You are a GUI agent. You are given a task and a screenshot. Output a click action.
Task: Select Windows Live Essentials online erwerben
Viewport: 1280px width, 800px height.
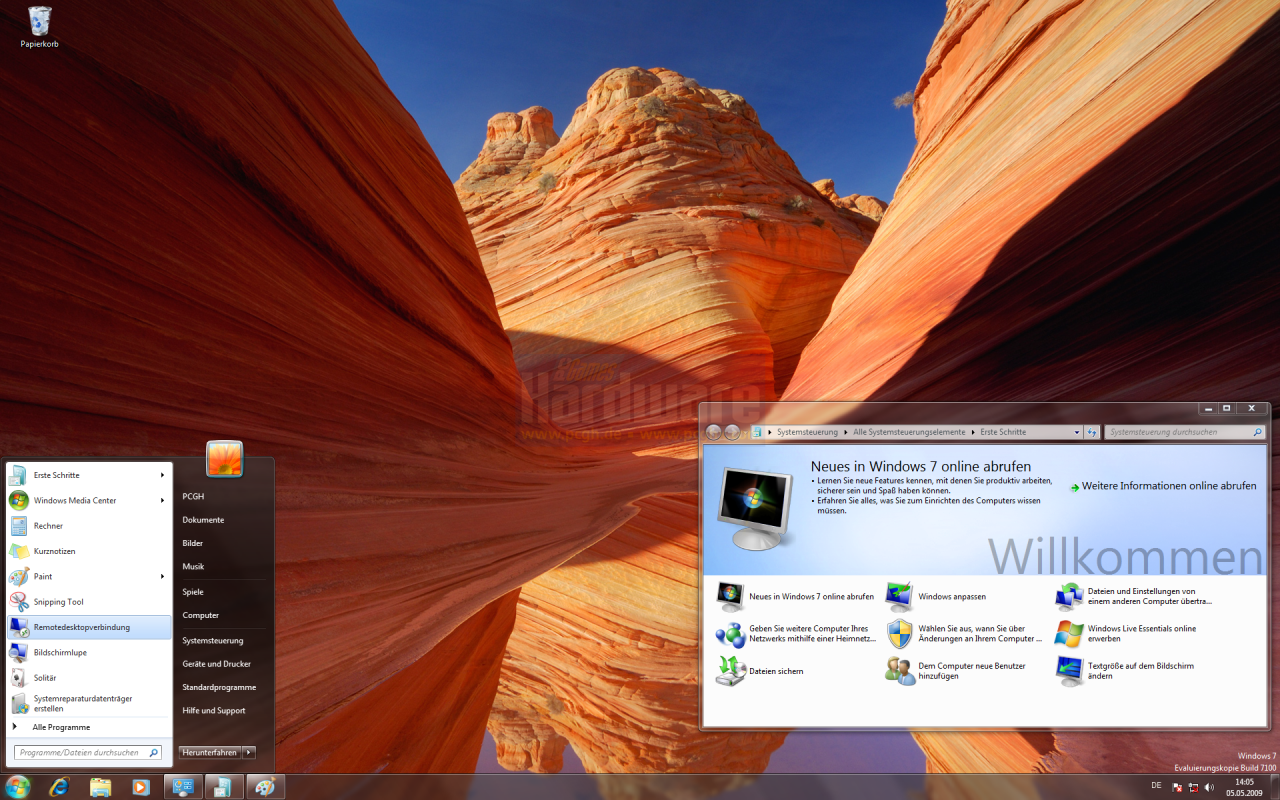pyautogui.click(x=1126, y=634)
